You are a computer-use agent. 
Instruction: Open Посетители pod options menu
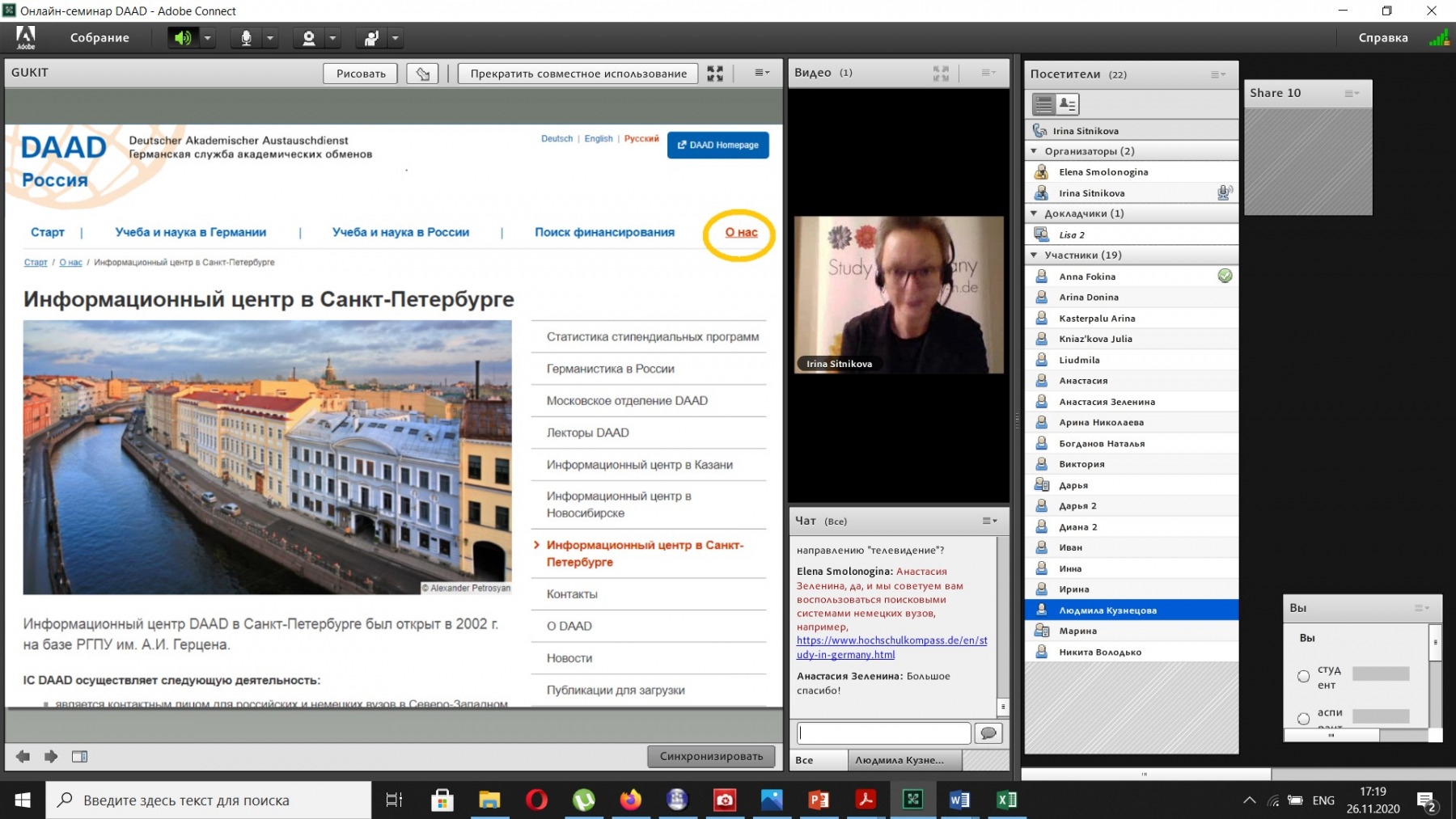click(x=1218, y=74)
